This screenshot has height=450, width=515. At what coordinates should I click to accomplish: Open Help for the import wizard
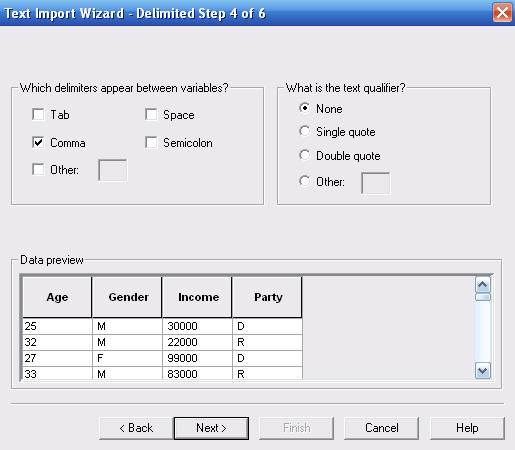coord(467,428)
